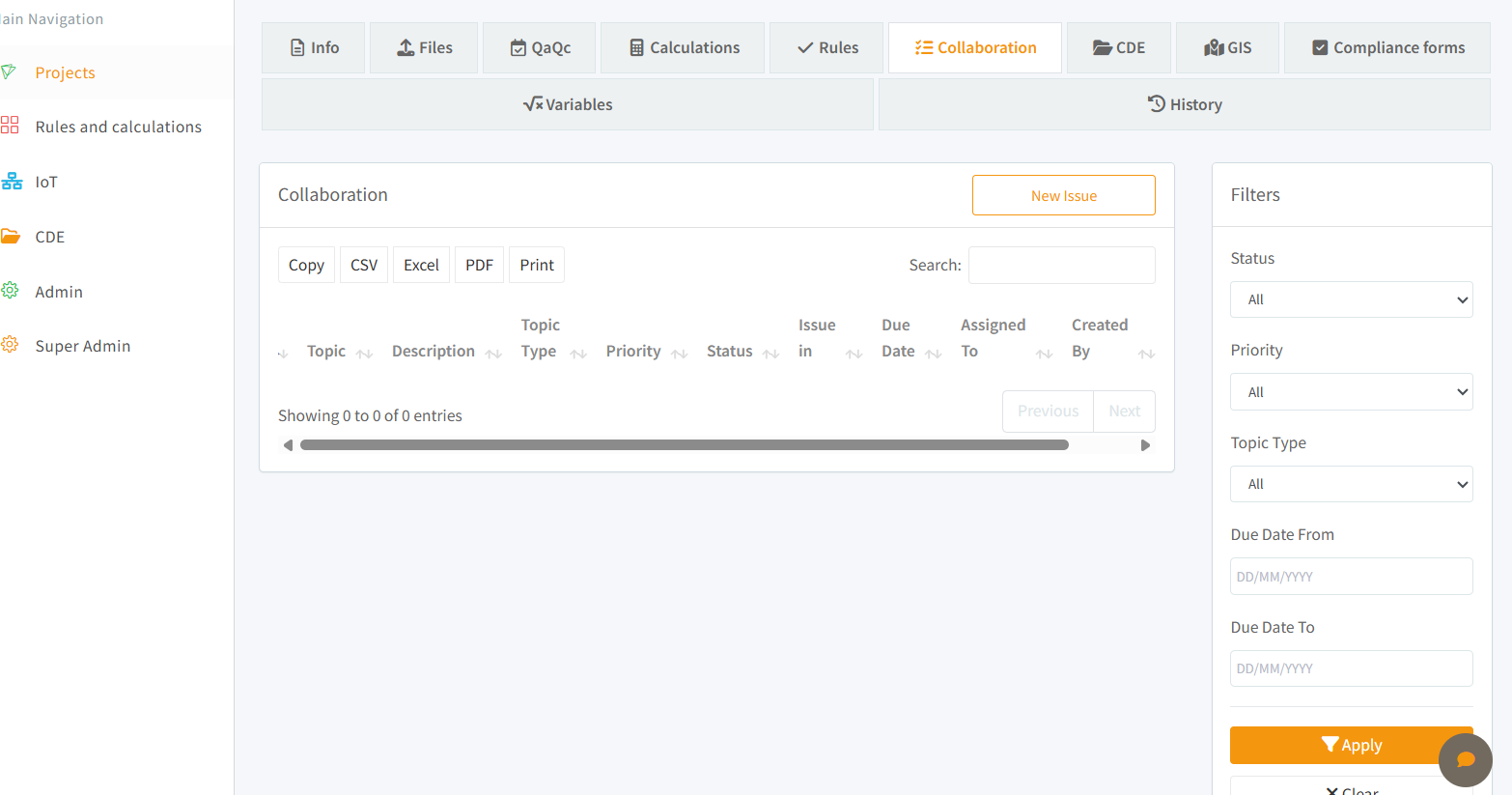Screen dimensions: 1512x795
Task: Create a New Issue
Action: tap(1064, 195)
